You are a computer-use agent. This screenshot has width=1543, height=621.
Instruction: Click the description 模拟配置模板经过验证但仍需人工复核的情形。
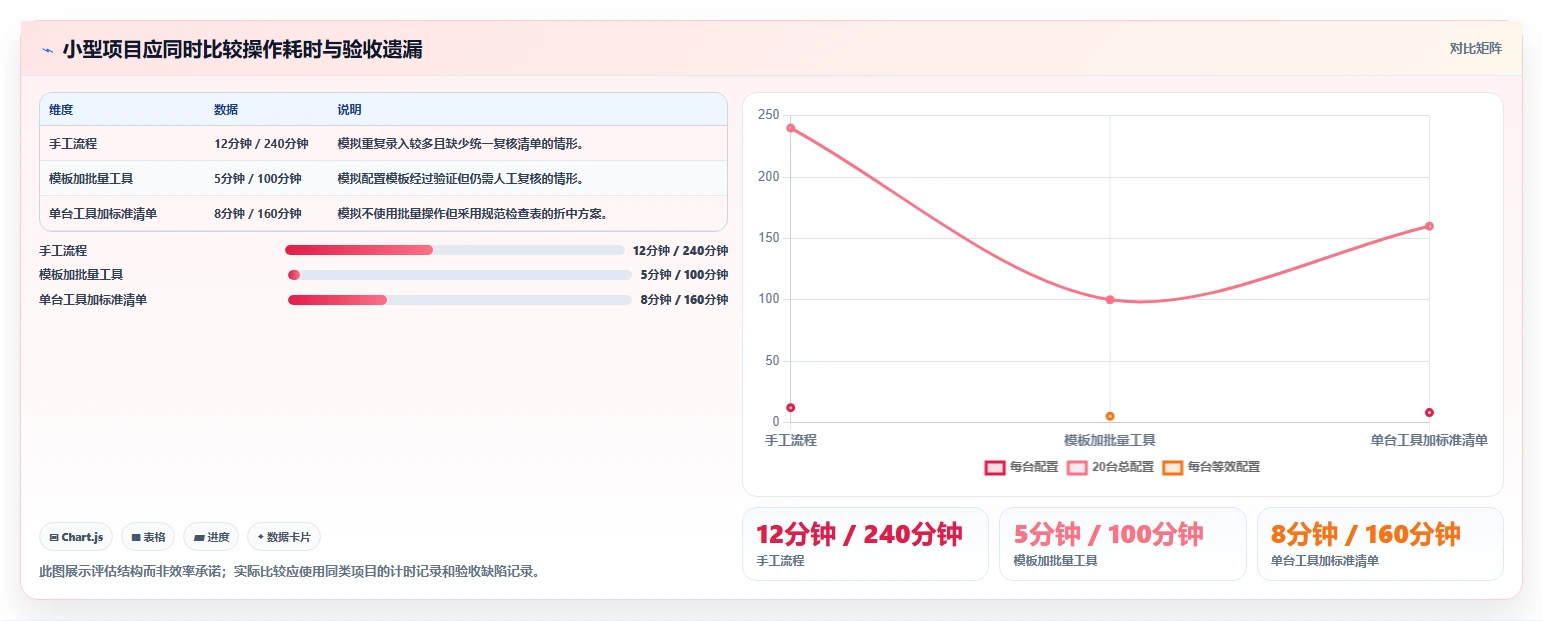(x=461, y=178)
